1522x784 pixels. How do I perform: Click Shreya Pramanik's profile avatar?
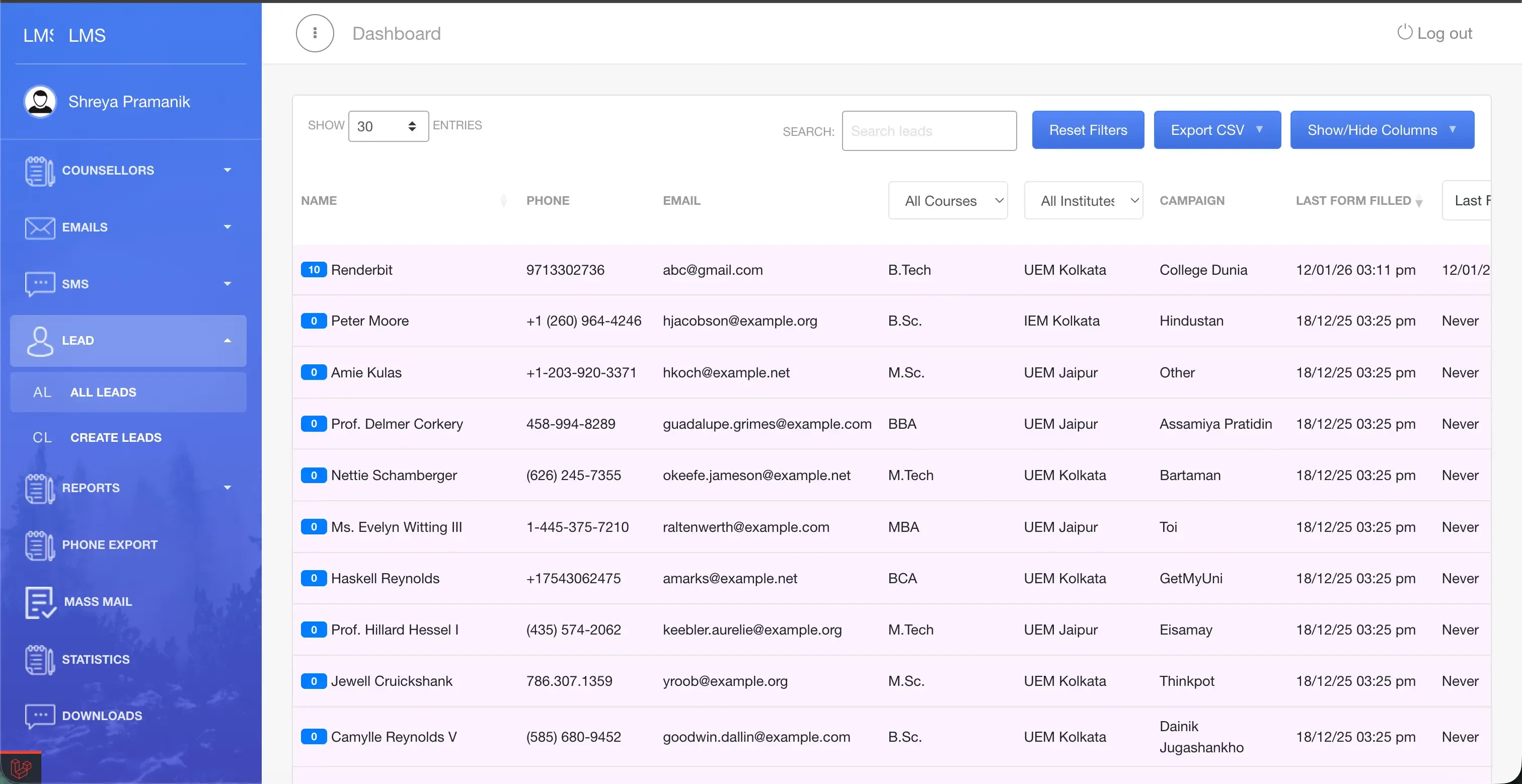pyautogui.click(x=40, y=101)
